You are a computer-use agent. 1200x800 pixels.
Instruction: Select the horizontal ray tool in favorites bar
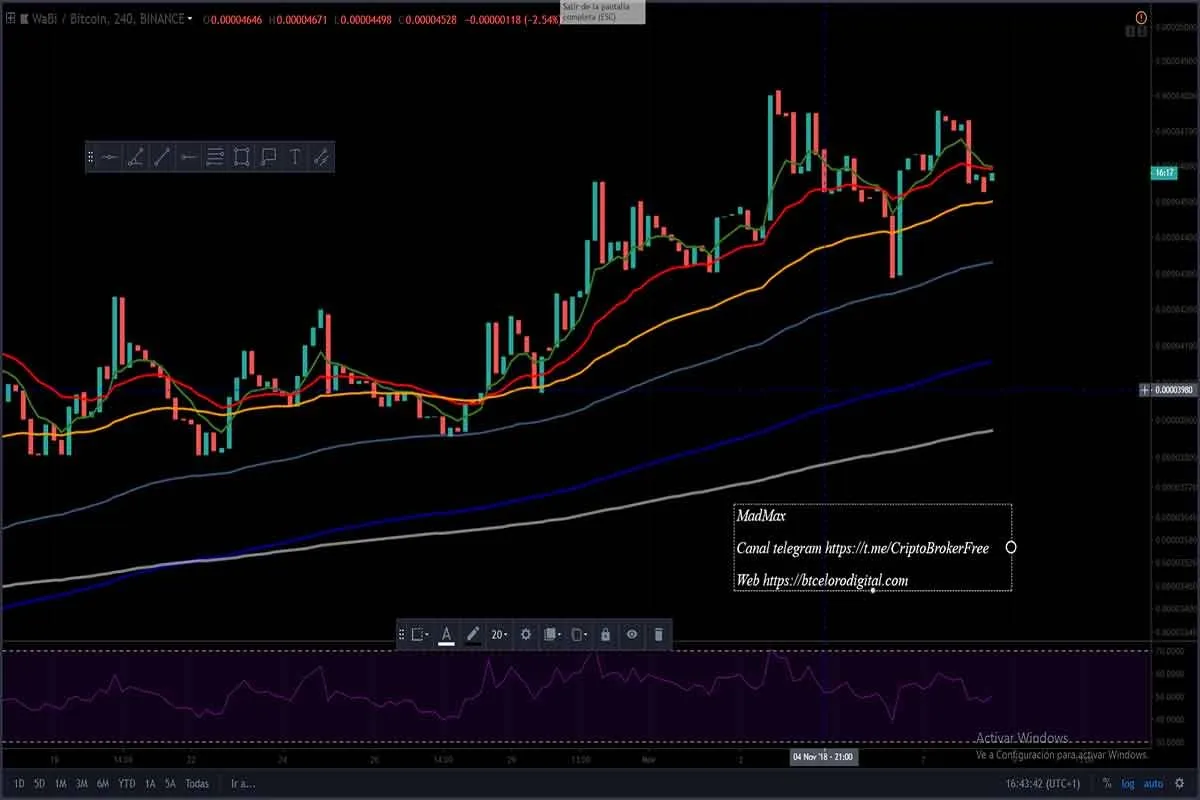coord(188,157)
